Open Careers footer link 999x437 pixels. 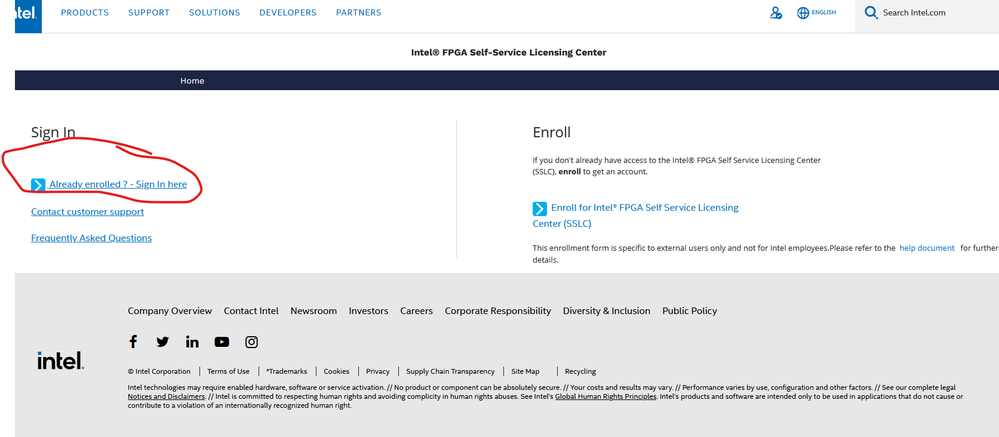coord(417,311)
